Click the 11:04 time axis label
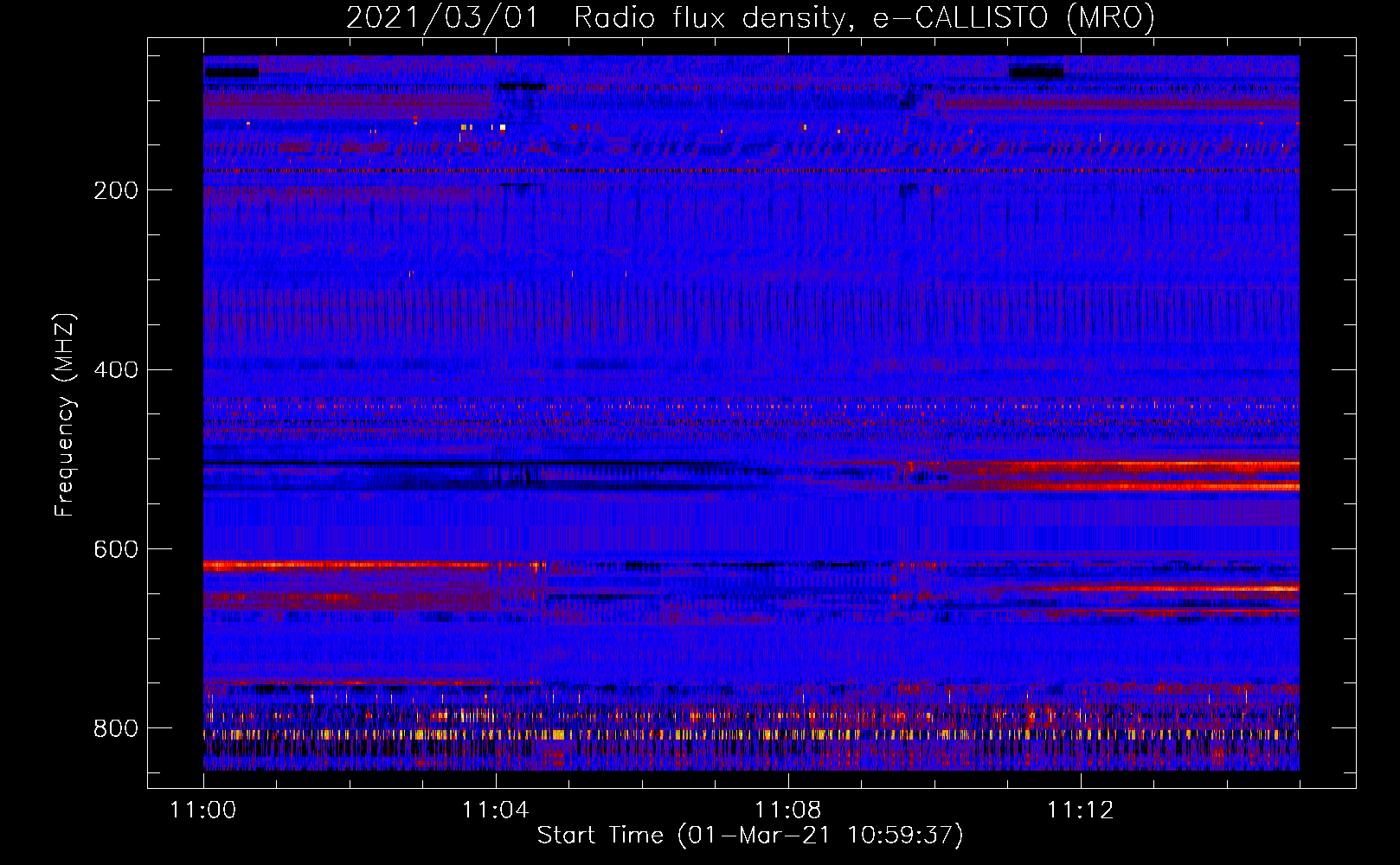Screen dimensions: 1400x865 [x=495, y=811]
